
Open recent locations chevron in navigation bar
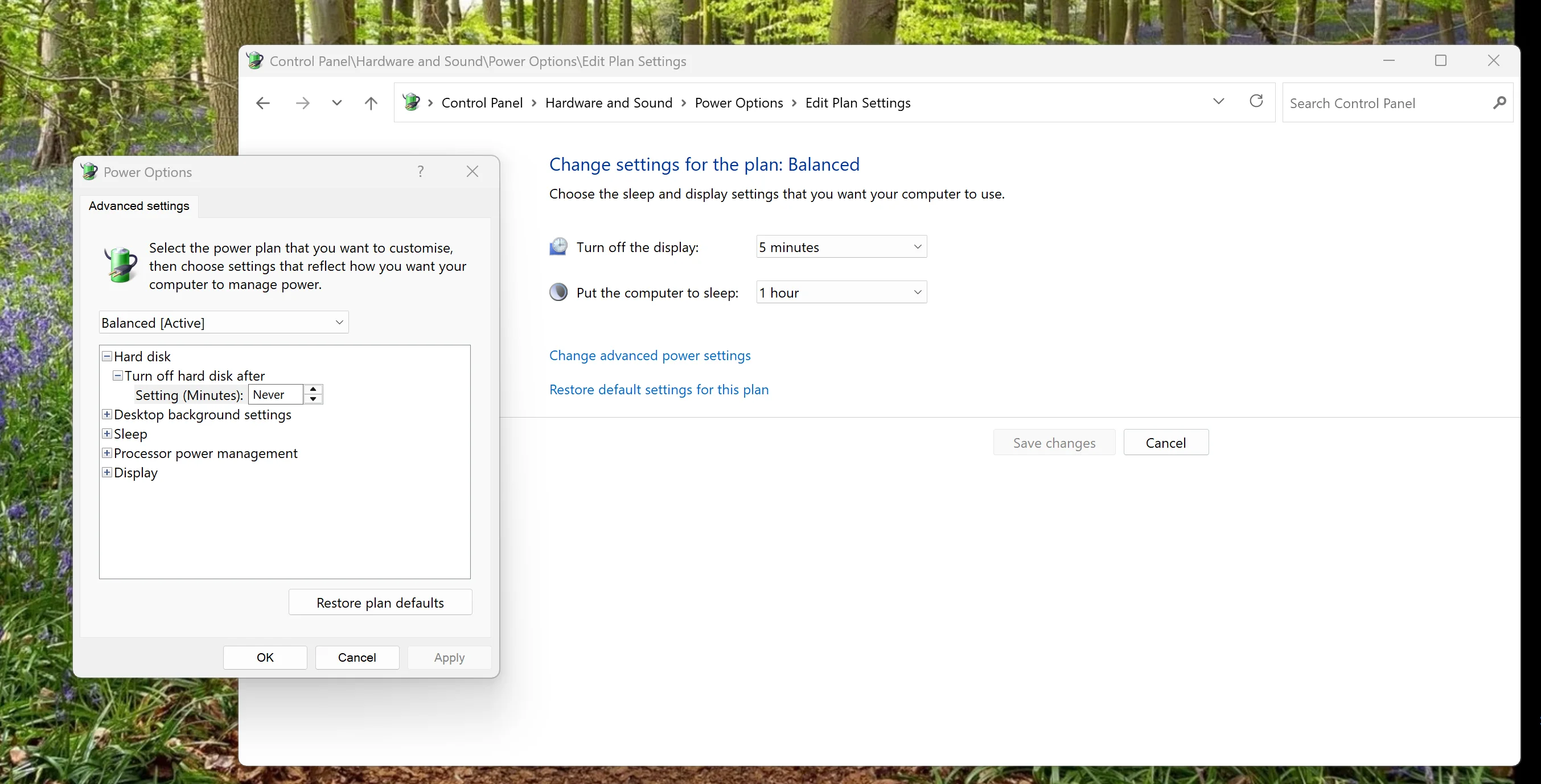click(x=337, y=103)
